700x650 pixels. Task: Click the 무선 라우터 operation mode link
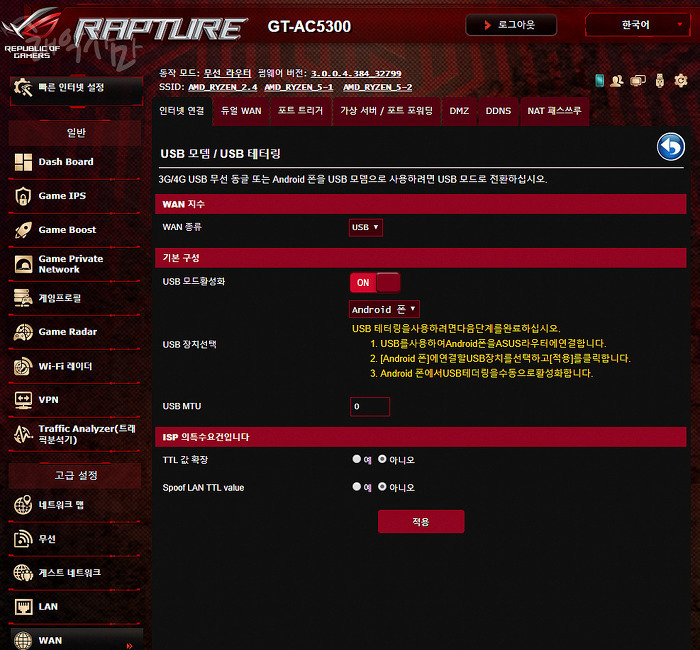coord(227,73)
